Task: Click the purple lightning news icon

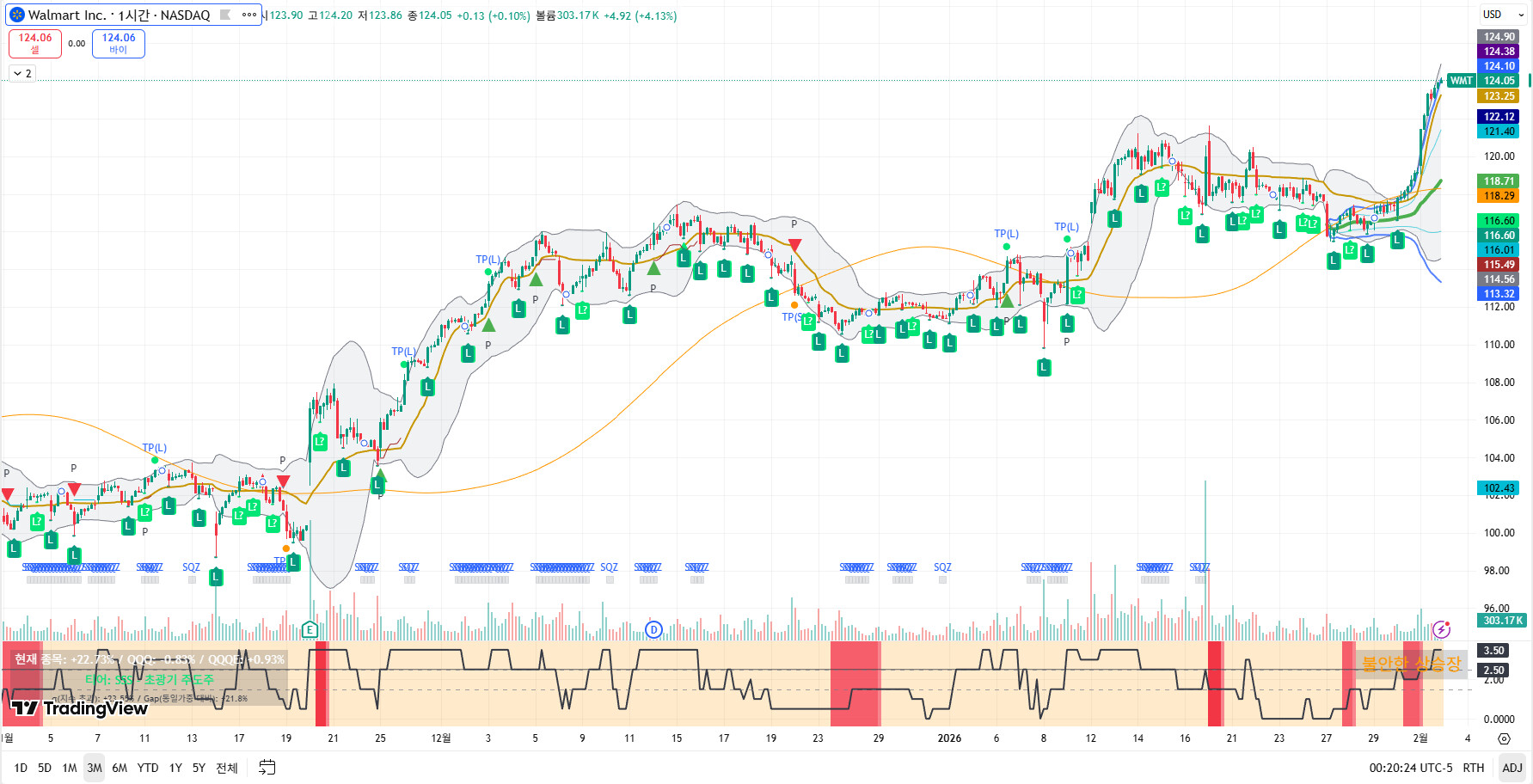Action: pos(1442,630)
